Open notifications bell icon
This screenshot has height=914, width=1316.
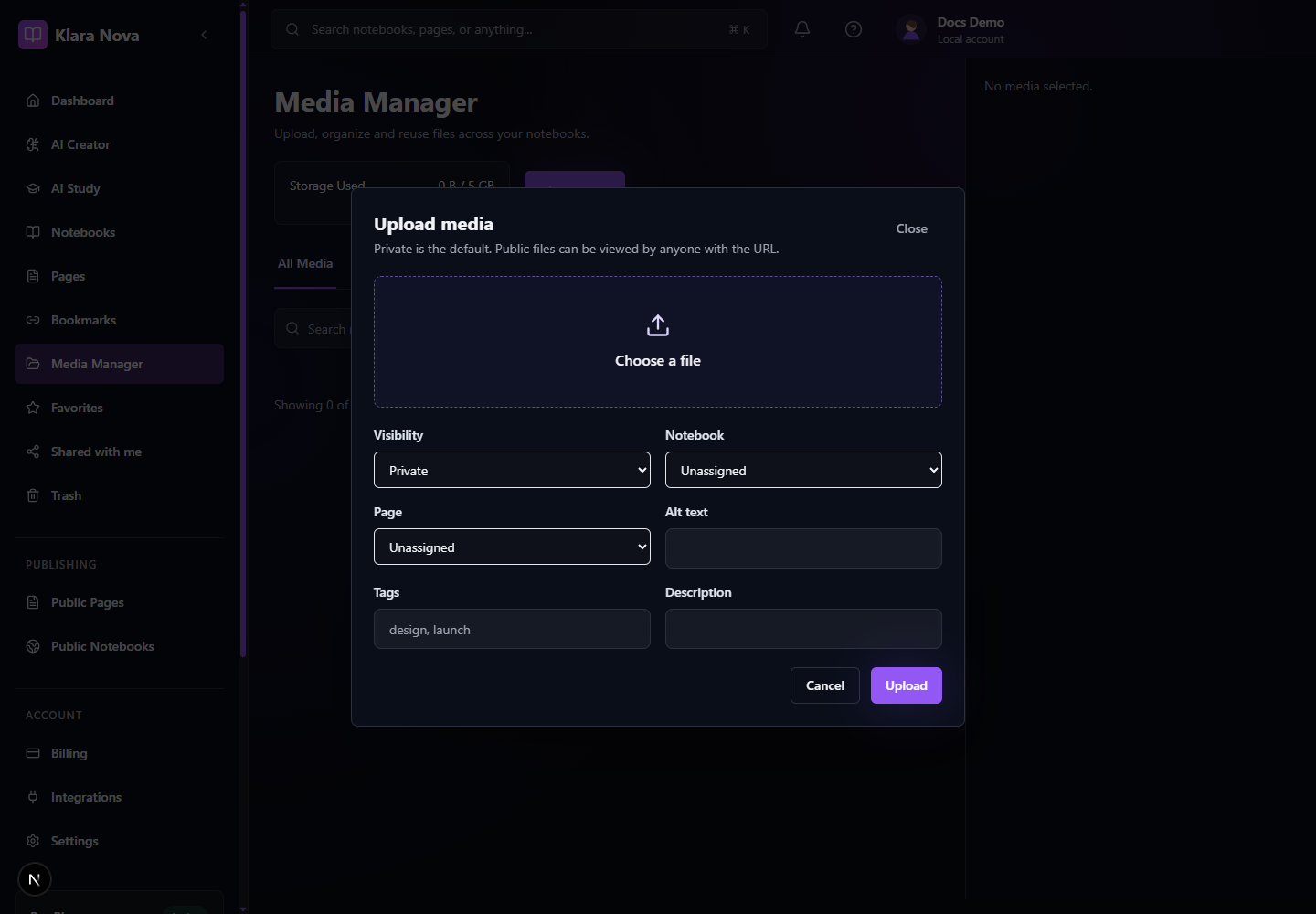click(x=802, y=29)
